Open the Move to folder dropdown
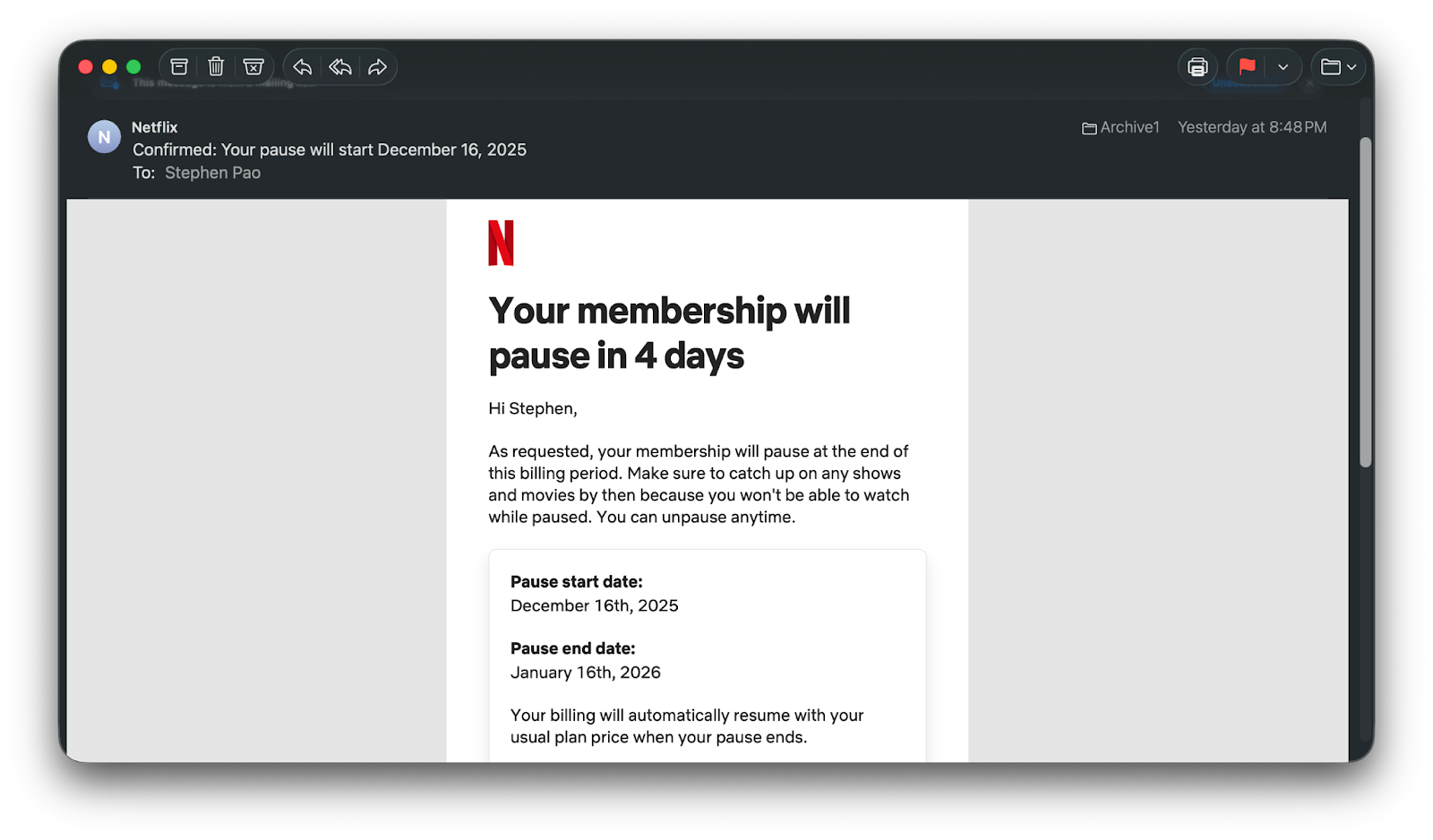Image resolution: width=1433 pixels, height=840 pixels. [x=1339, y=67]
